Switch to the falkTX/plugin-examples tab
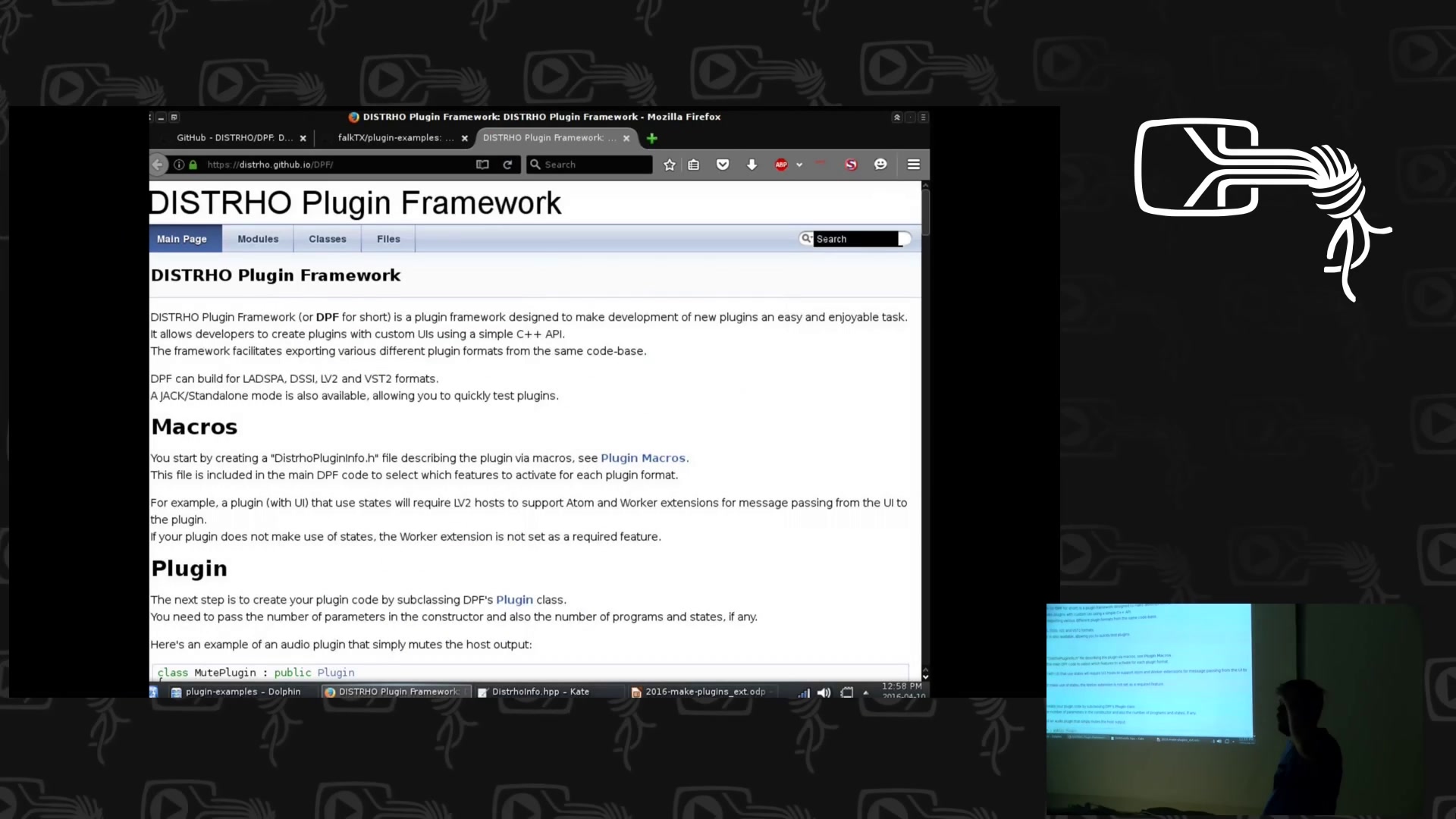 click(x=396, y=138)
